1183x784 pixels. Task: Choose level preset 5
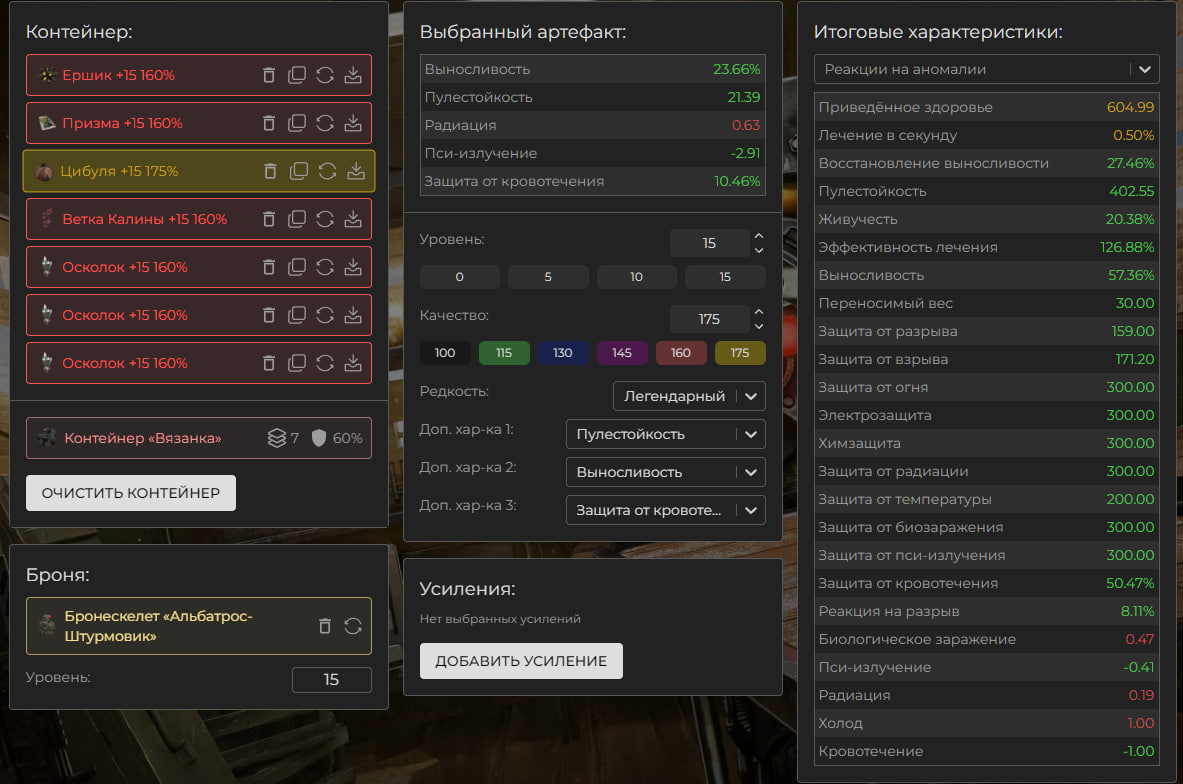tap(548, 277)
